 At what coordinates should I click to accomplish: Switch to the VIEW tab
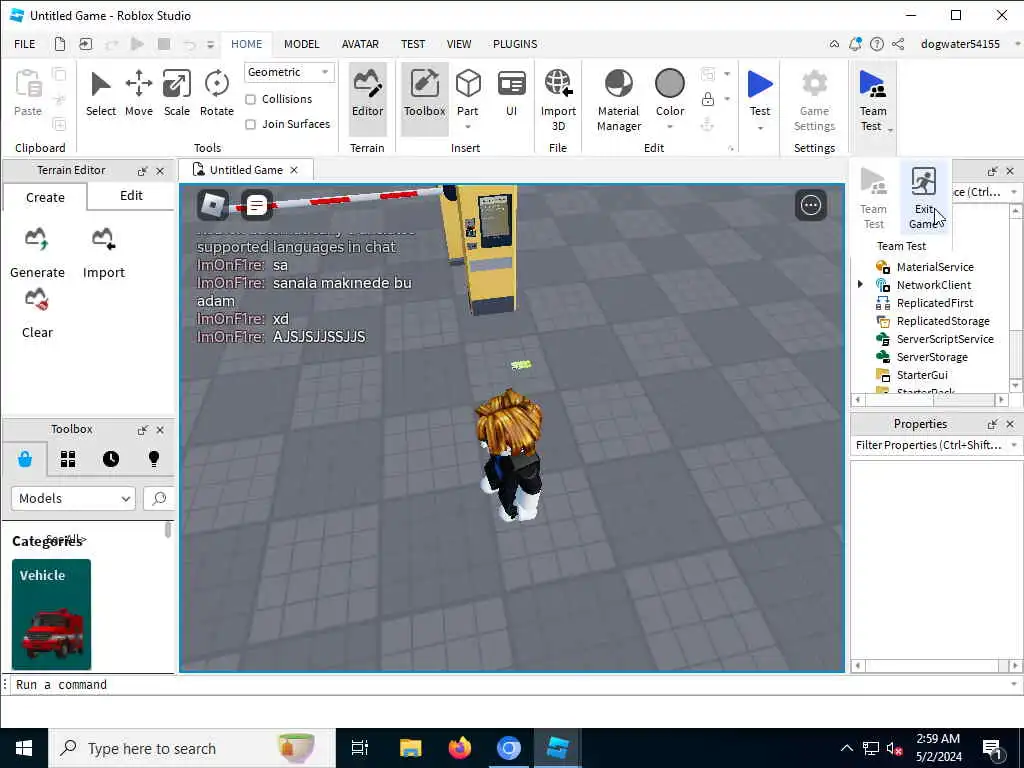coord(458,44)
